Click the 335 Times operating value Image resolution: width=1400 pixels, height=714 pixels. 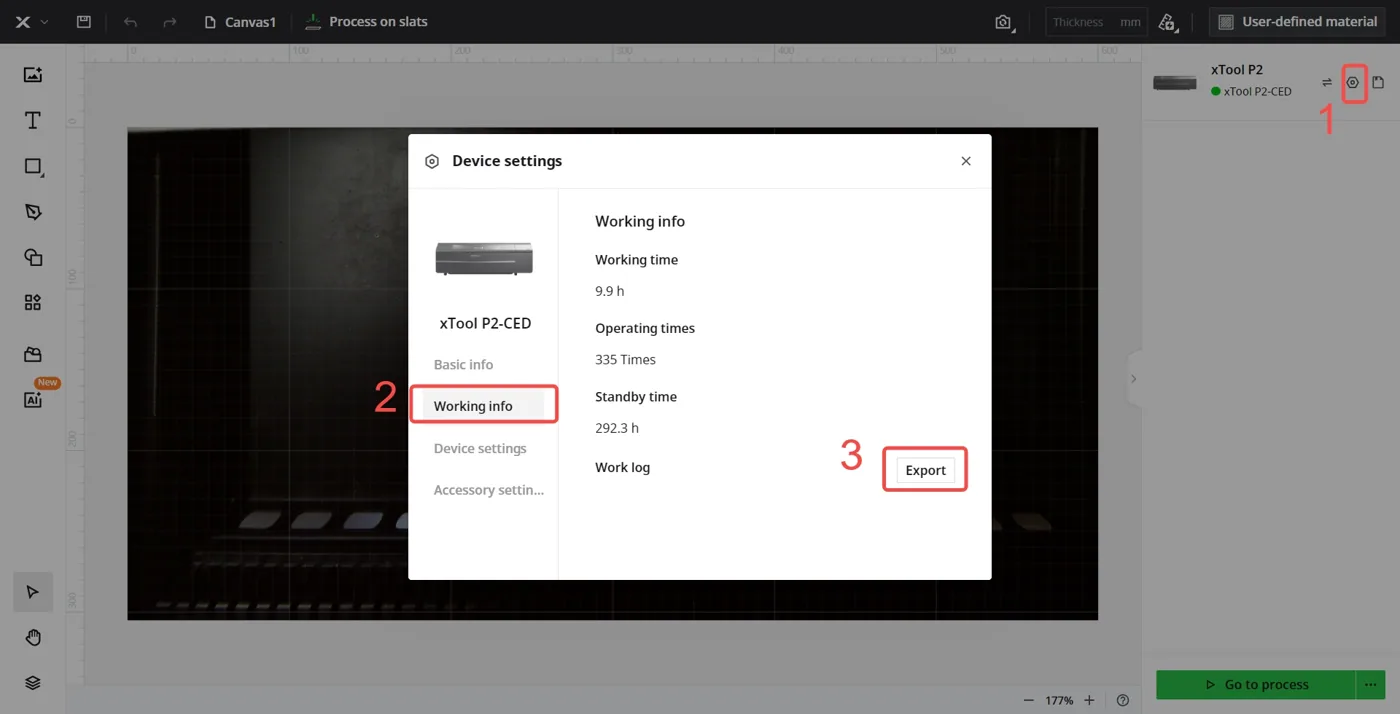click(x=625, y=360)
